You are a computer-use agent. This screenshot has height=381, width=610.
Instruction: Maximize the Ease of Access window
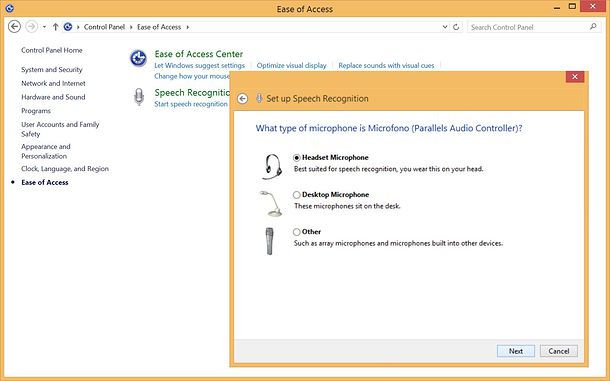[572, 6]
